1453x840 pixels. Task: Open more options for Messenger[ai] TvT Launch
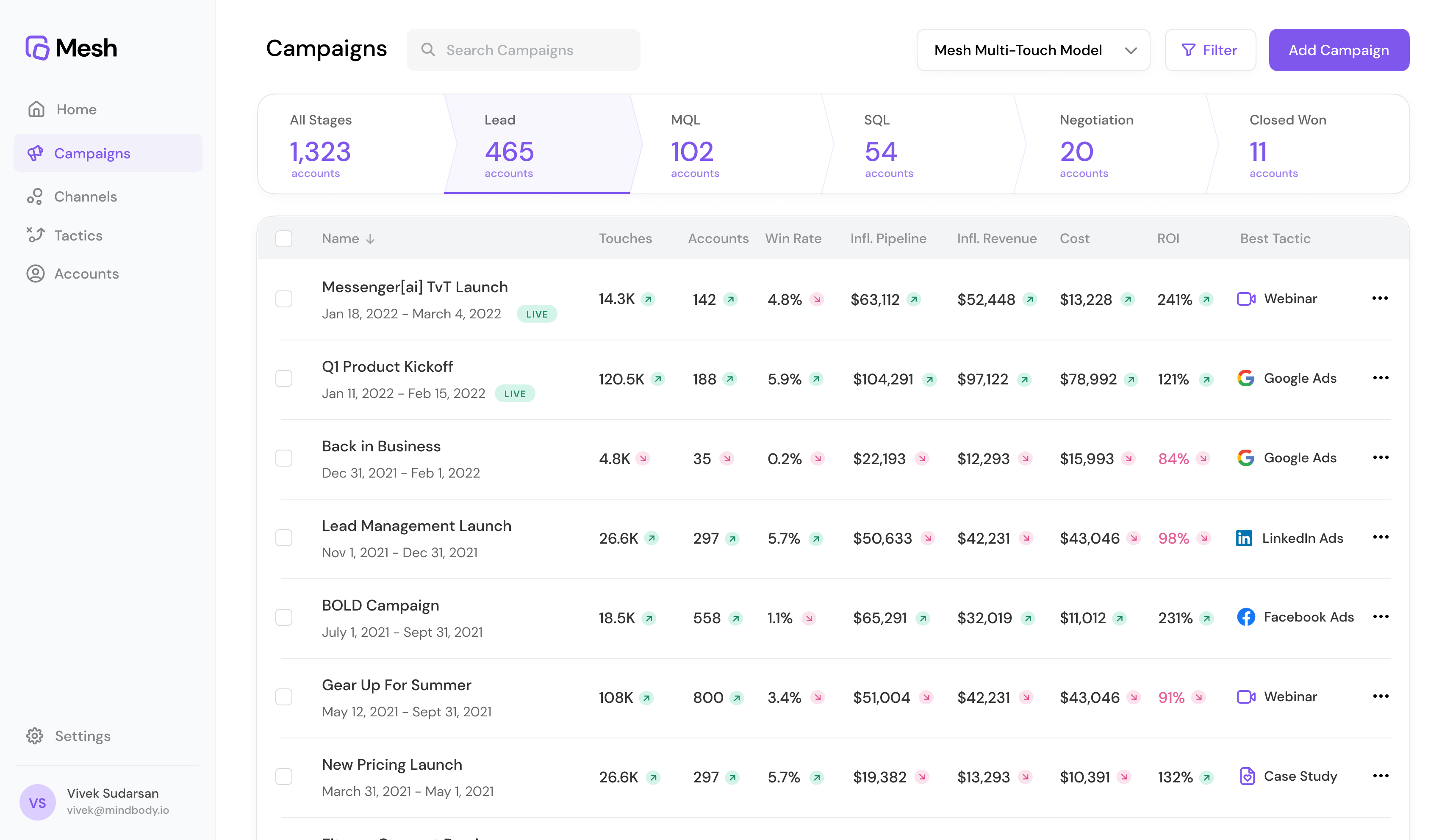[1380, 298]
